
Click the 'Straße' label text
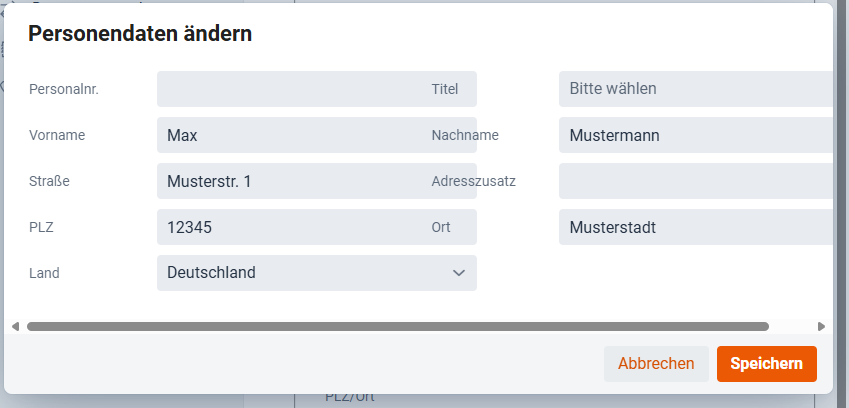pos(49,181)
